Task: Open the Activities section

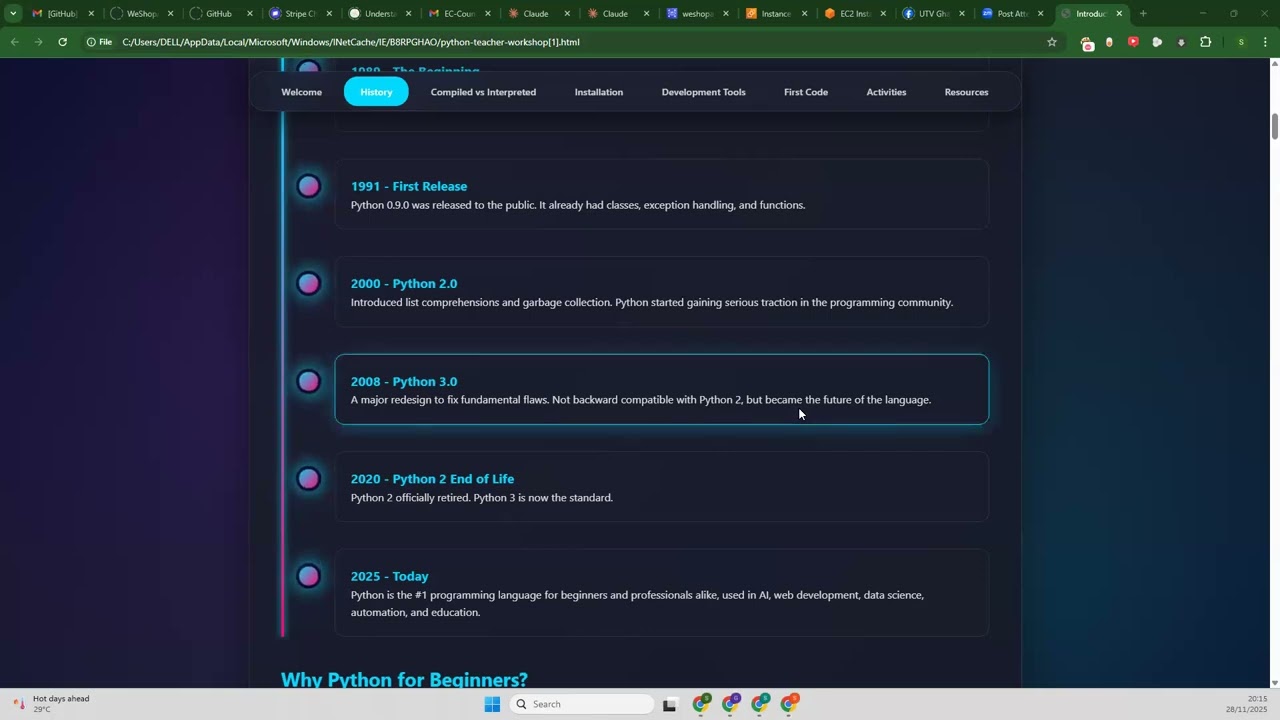Action: pyautogui.click(x=886, y=92)
